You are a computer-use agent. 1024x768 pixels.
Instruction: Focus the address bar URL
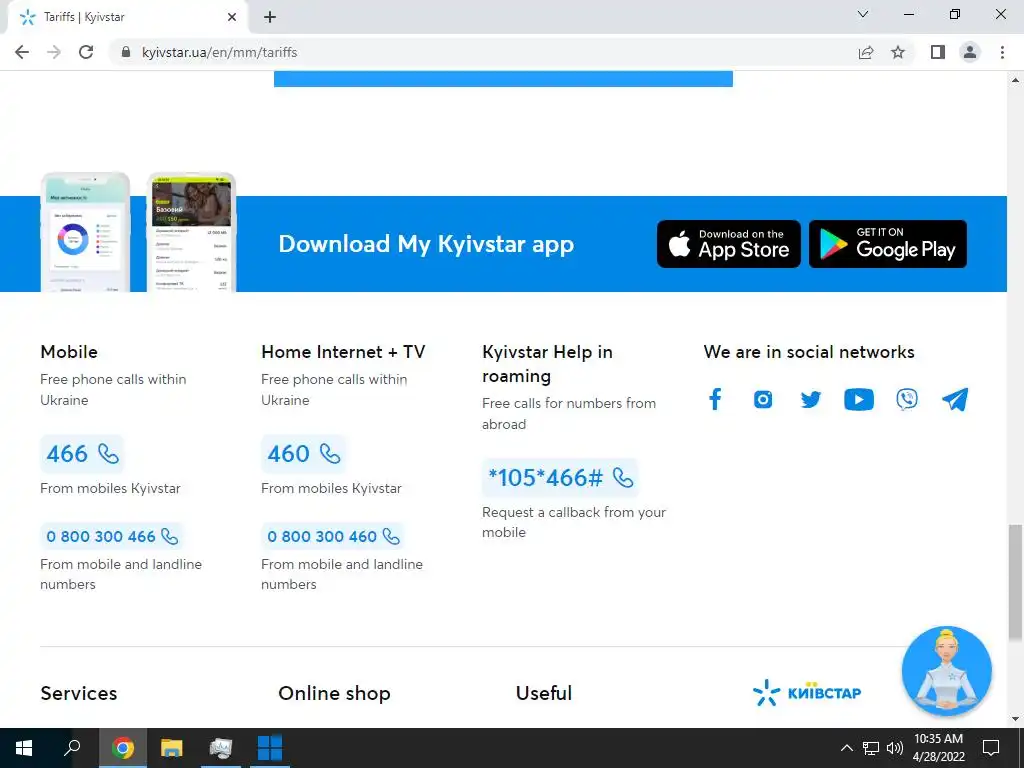pyautogui.click(x=219, y=52)
